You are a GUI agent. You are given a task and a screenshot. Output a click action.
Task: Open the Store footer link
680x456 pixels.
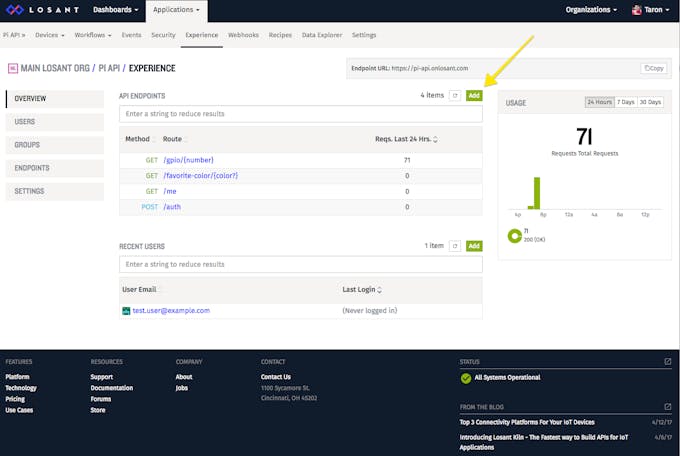98,410
